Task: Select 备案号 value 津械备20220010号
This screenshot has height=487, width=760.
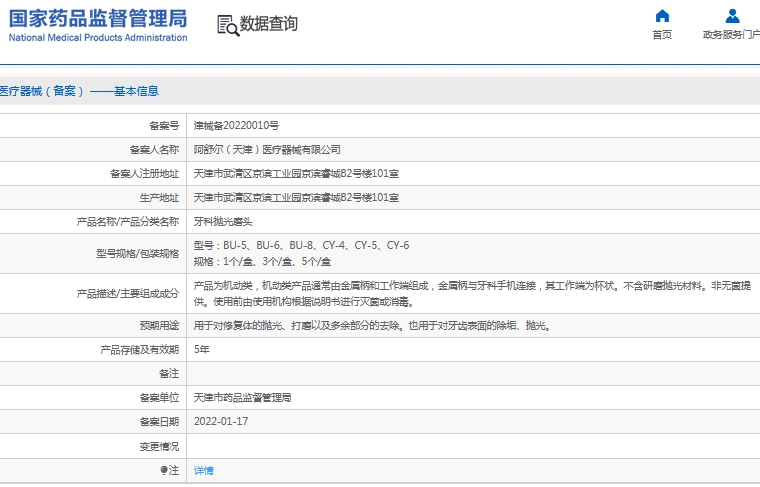Action: tap(237, 126)
